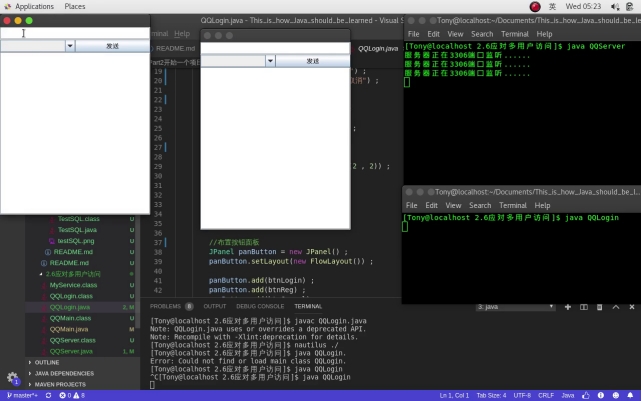Select TestSQL.java in explorer
Screen dimensions: 642x401
pyautogui.click(x=77, y=230)
